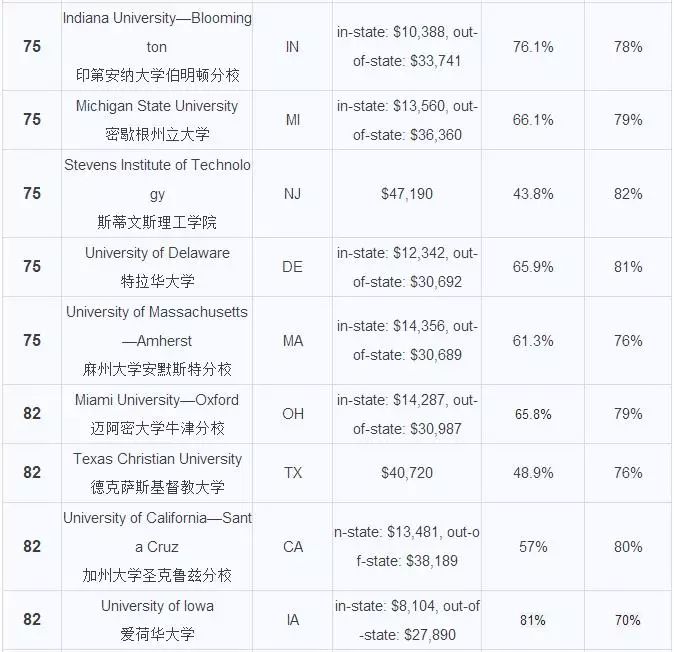674x652 pixels.
Task: Click the OH state abbreviation
Action: [293, 414]
